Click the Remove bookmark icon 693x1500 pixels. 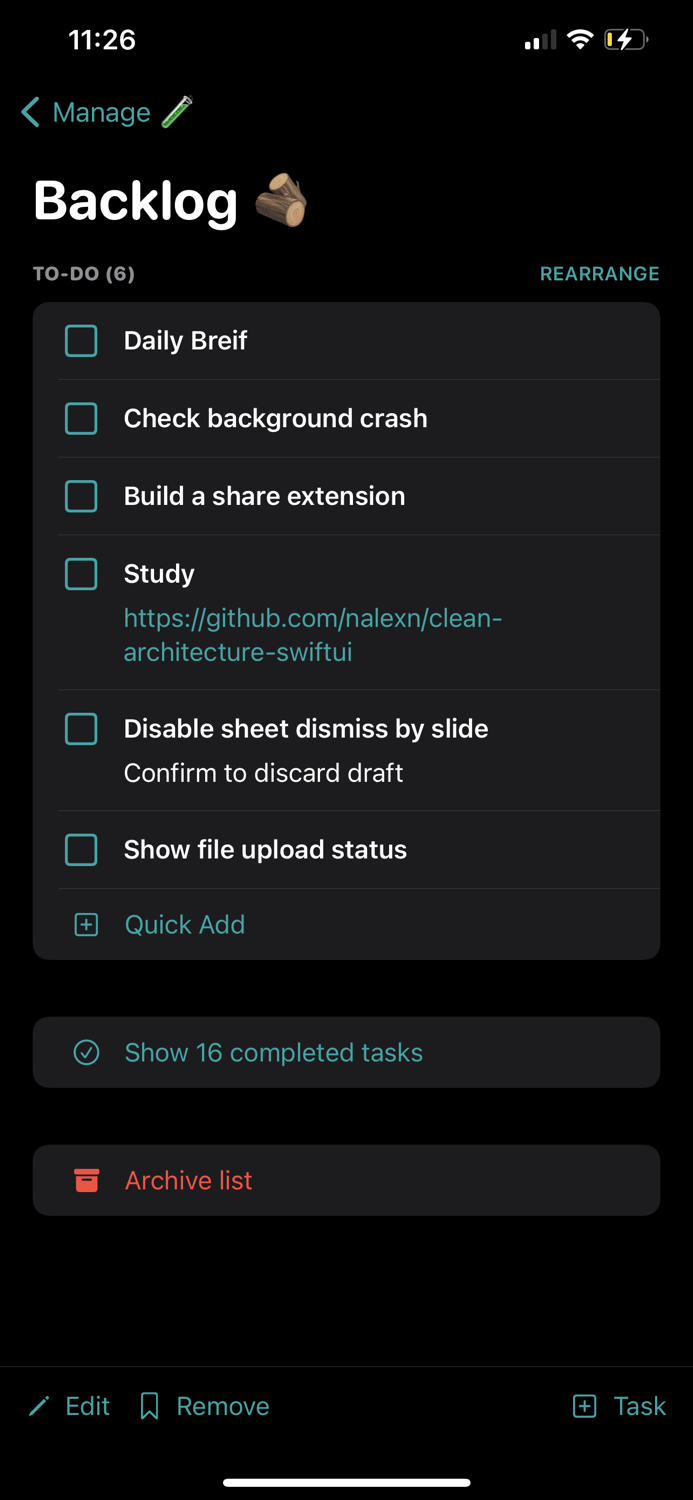(x=150, y=1406)
